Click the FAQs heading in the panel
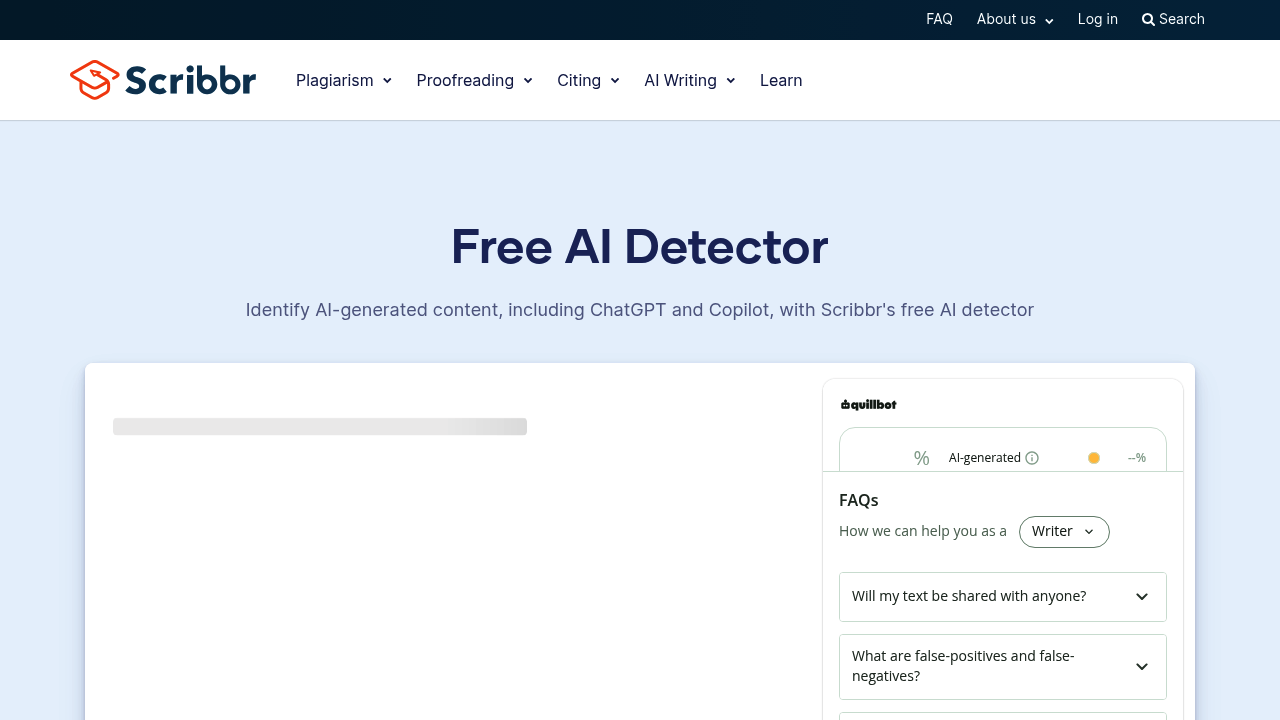The image size is (1280, 720). (859, 500)
